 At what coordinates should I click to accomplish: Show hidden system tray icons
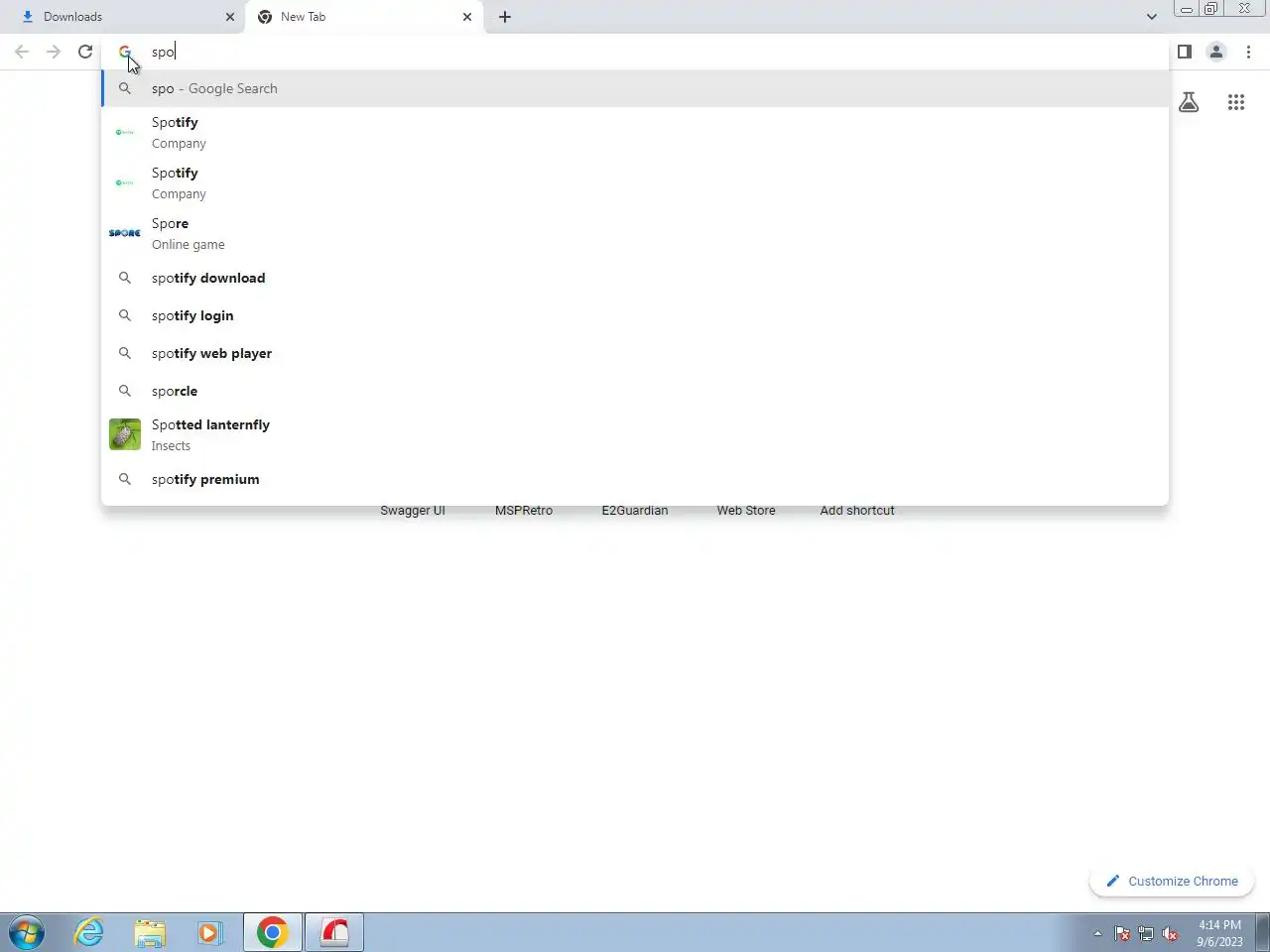tap(1097, 933)
